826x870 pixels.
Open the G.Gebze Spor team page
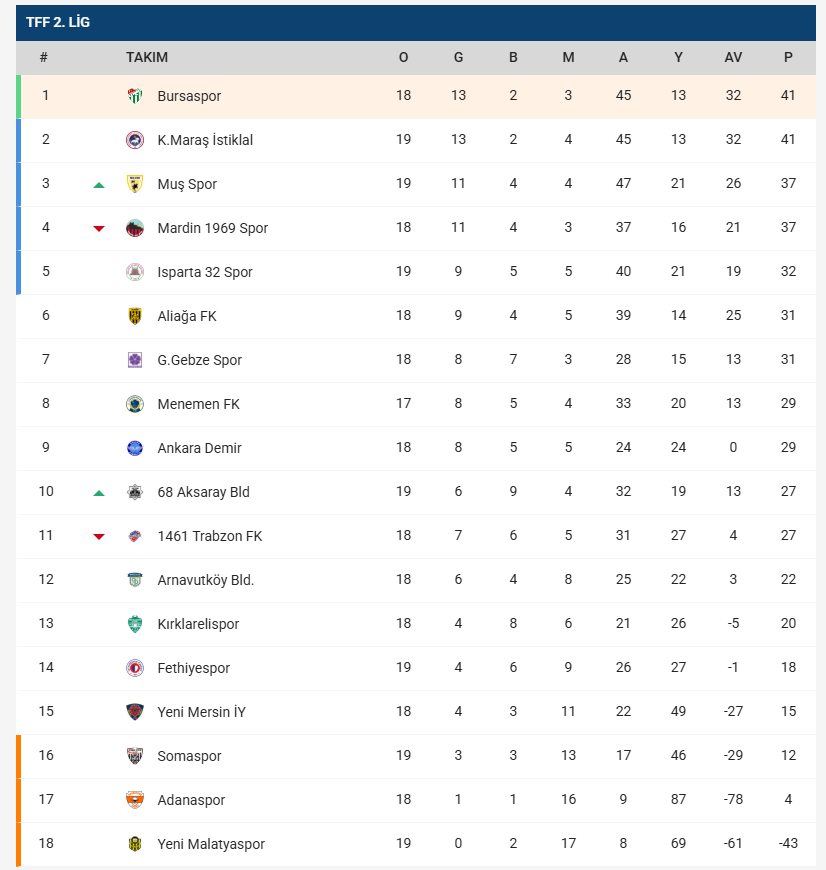(200, 360)
